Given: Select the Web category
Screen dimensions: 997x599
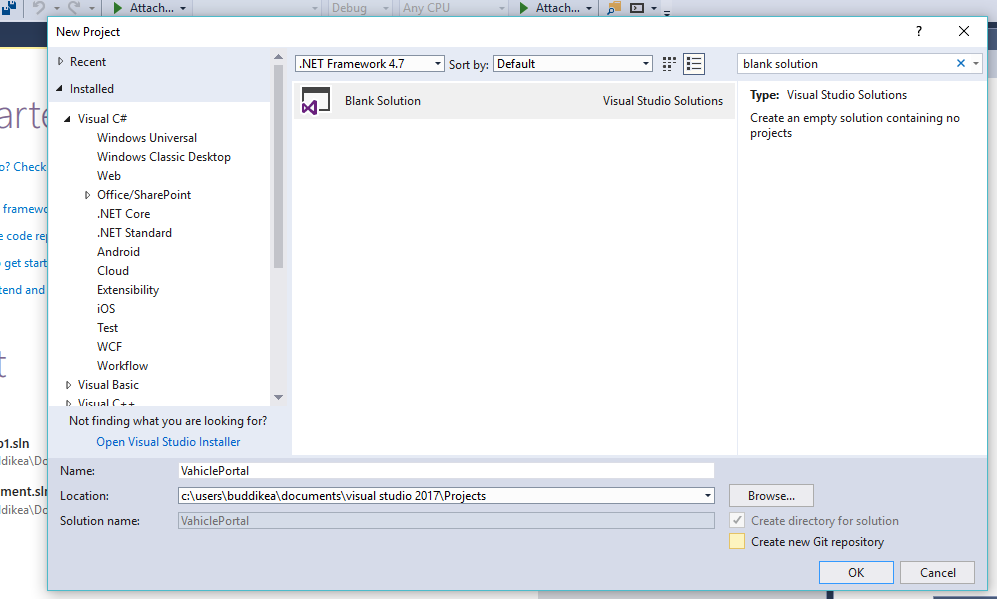Looking at the screenshot, I should (x=109, y=176).
